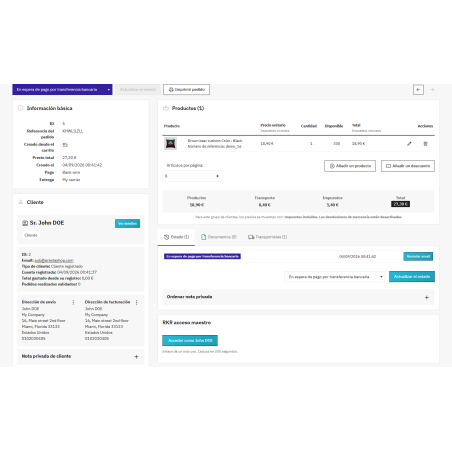452x452 pixels.
Task: Click the Impuestos amount in summary
Action: (x=332, y=205)
